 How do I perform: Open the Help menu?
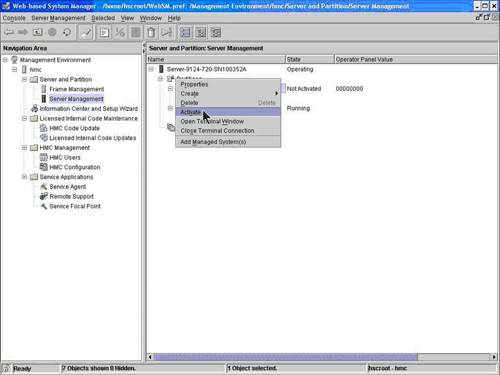pos(174,18)
